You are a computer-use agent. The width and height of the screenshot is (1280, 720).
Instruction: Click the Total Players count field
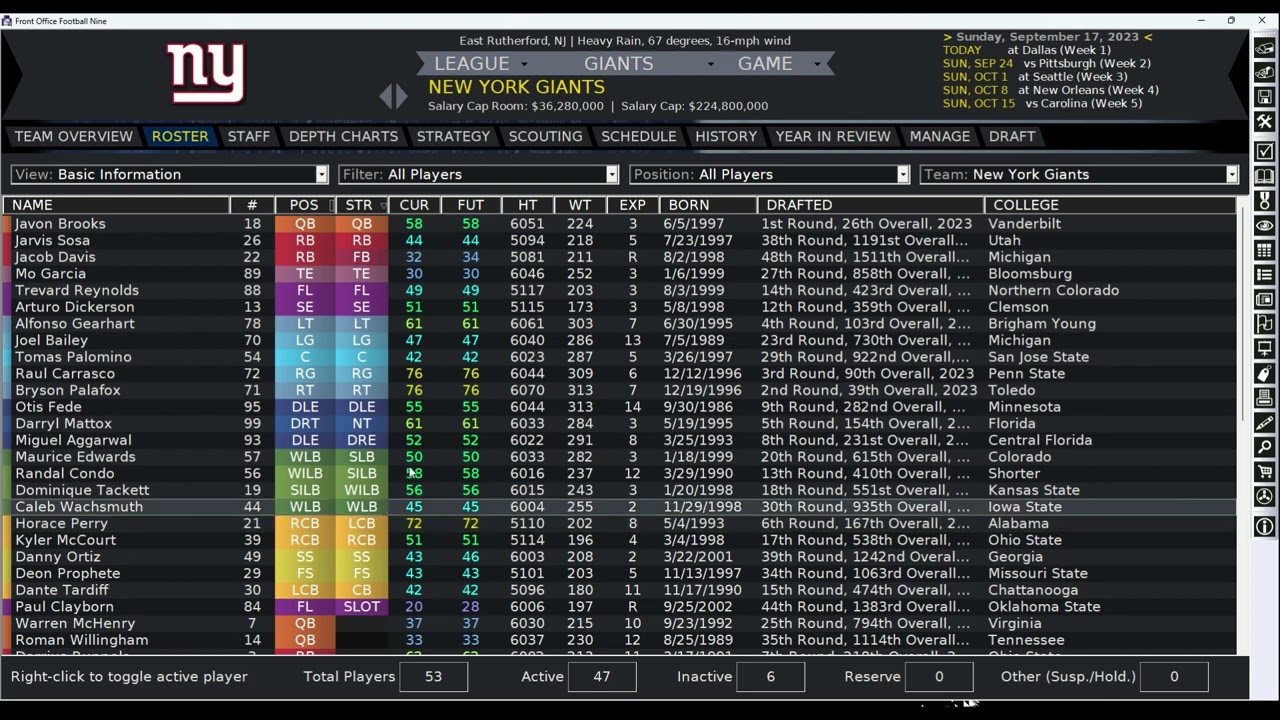pos(434,677)
